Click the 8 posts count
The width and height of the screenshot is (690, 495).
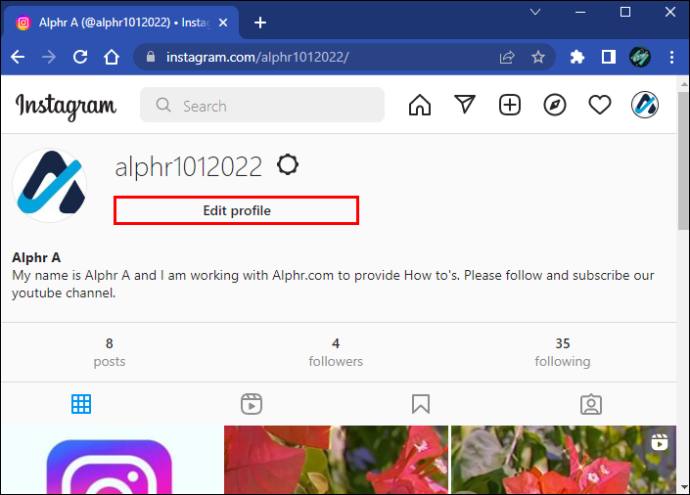109,352
